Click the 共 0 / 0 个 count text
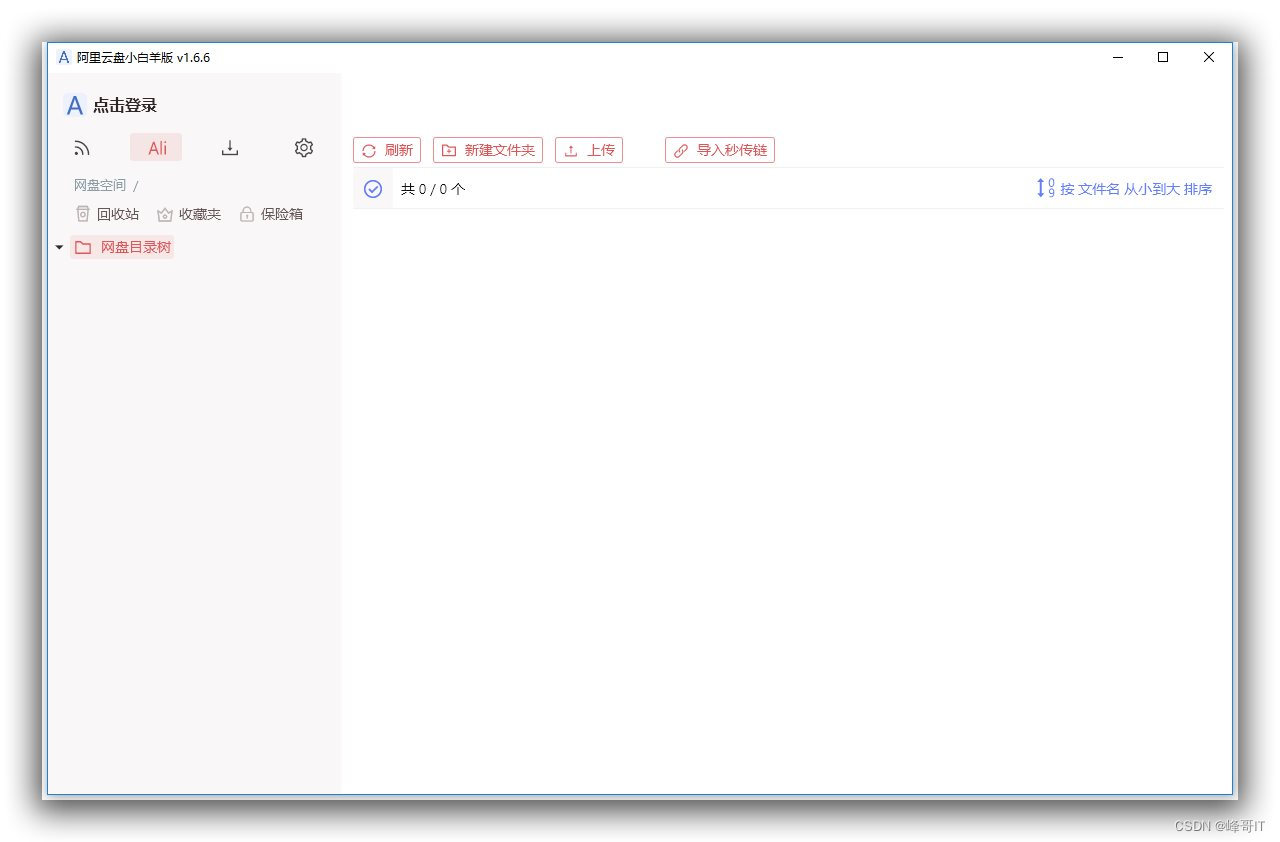The width and height of the screenshot is (1280, 842). pos(433,189)
